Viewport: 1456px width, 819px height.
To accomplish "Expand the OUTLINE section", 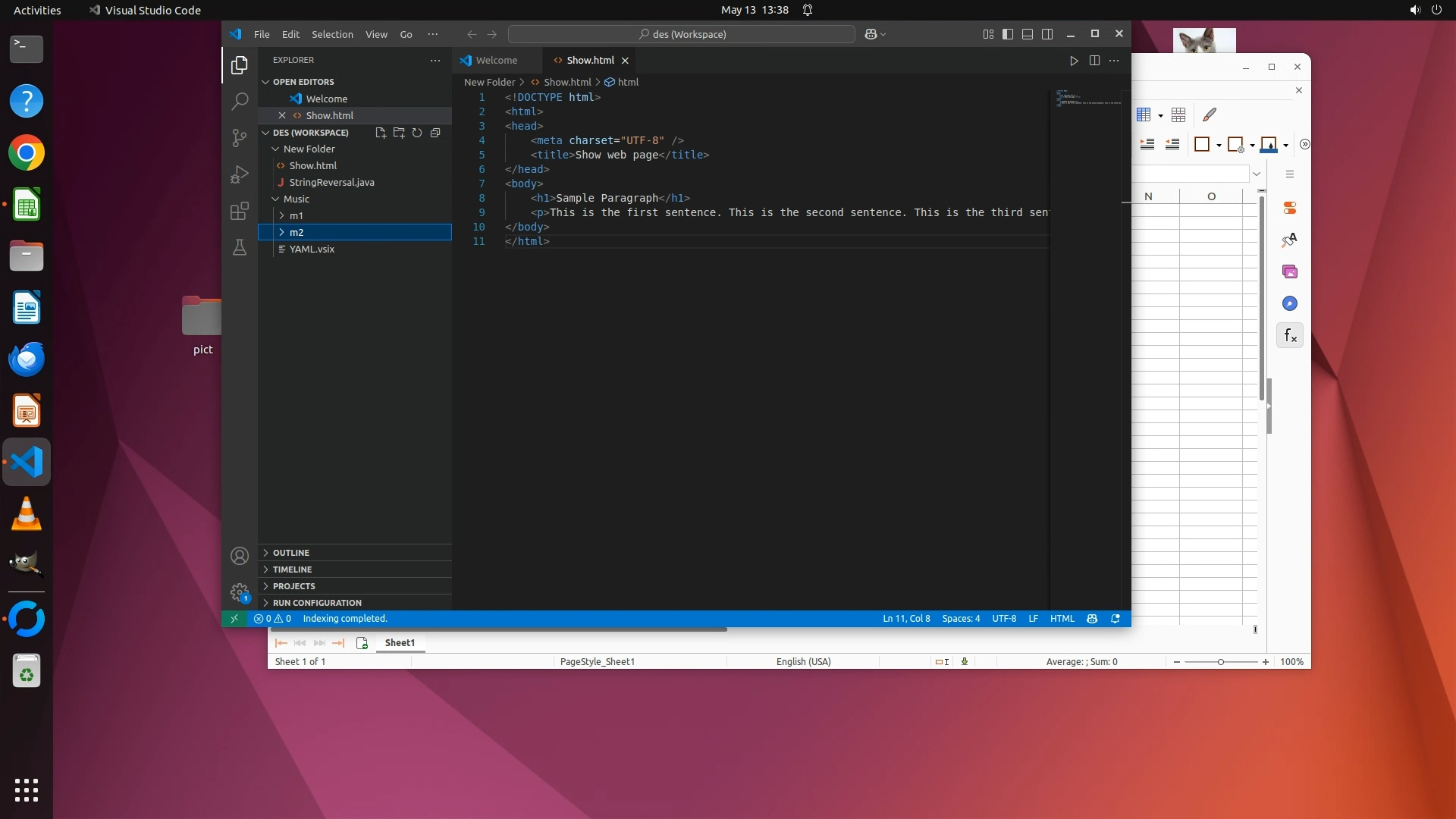I will pyautogui.click(x=291, y=553).
